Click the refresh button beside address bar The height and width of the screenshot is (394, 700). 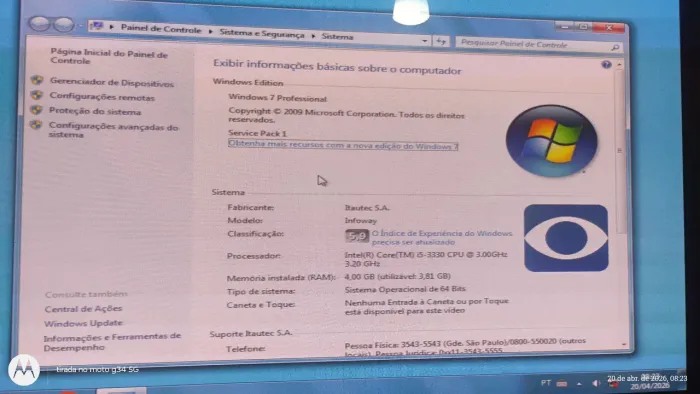[441, 41]
